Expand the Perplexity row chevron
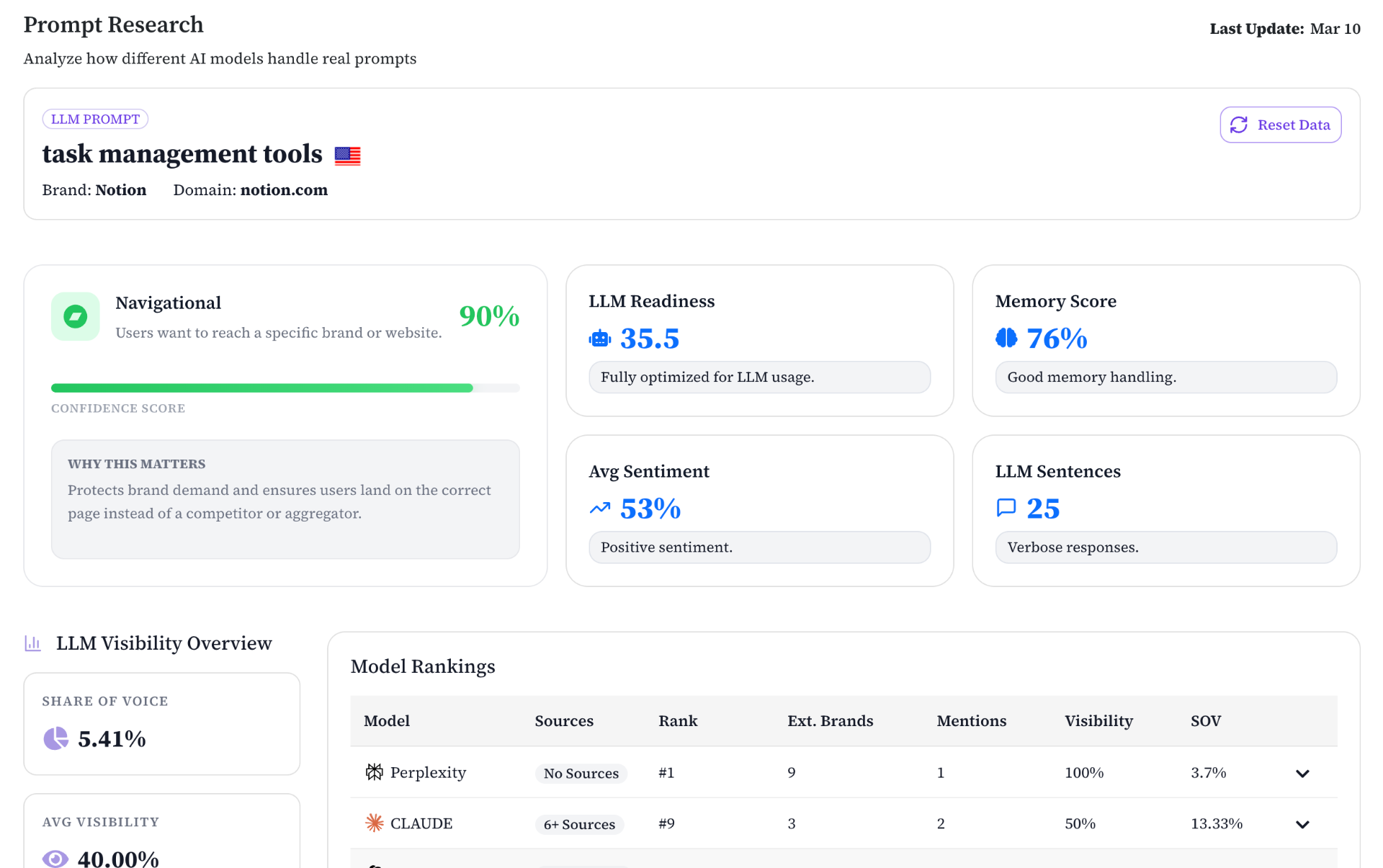Screen dimensions: 1383x868 tap(1302, 774)
